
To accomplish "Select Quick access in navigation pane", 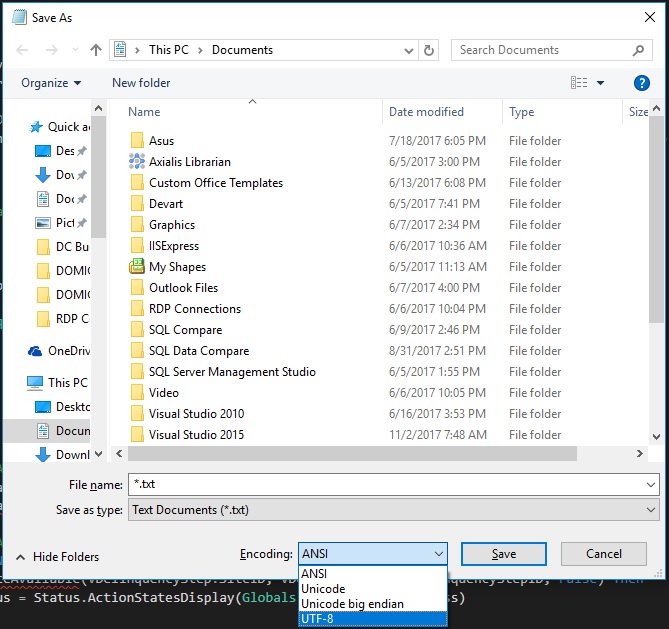I will pos(60,127).
